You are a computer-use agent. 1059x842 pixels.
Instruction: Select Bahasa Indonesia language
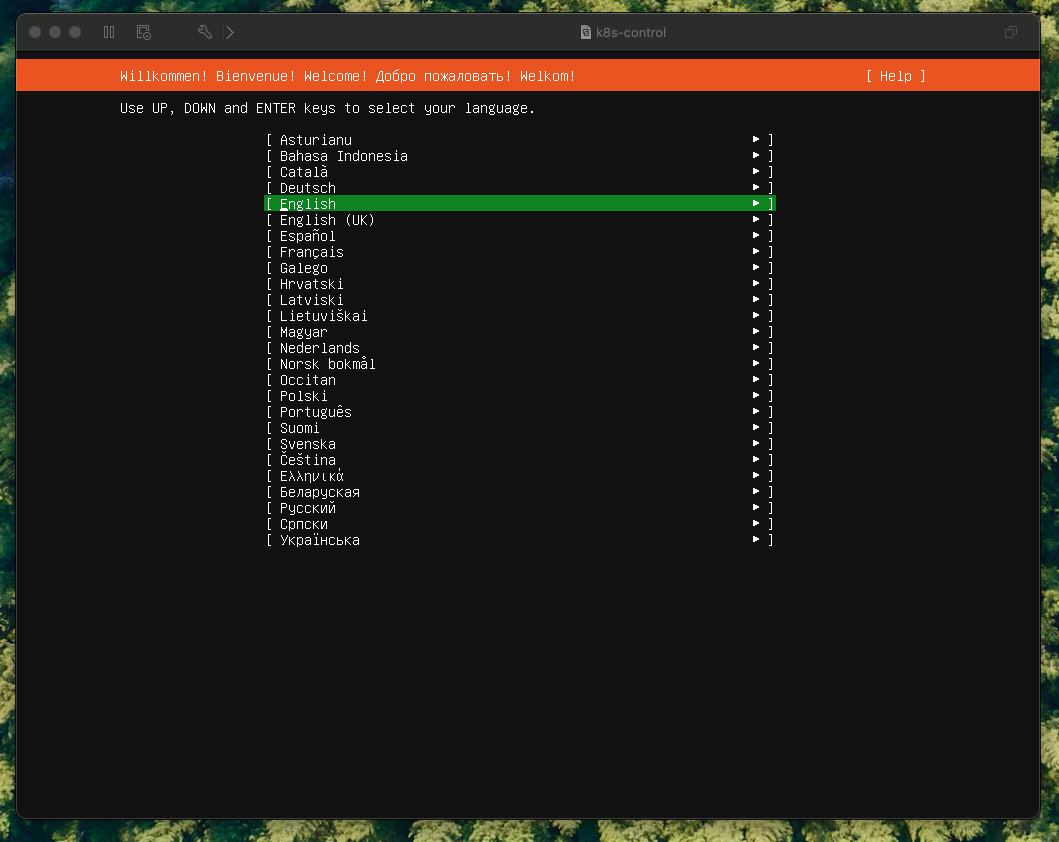[343, 156]
